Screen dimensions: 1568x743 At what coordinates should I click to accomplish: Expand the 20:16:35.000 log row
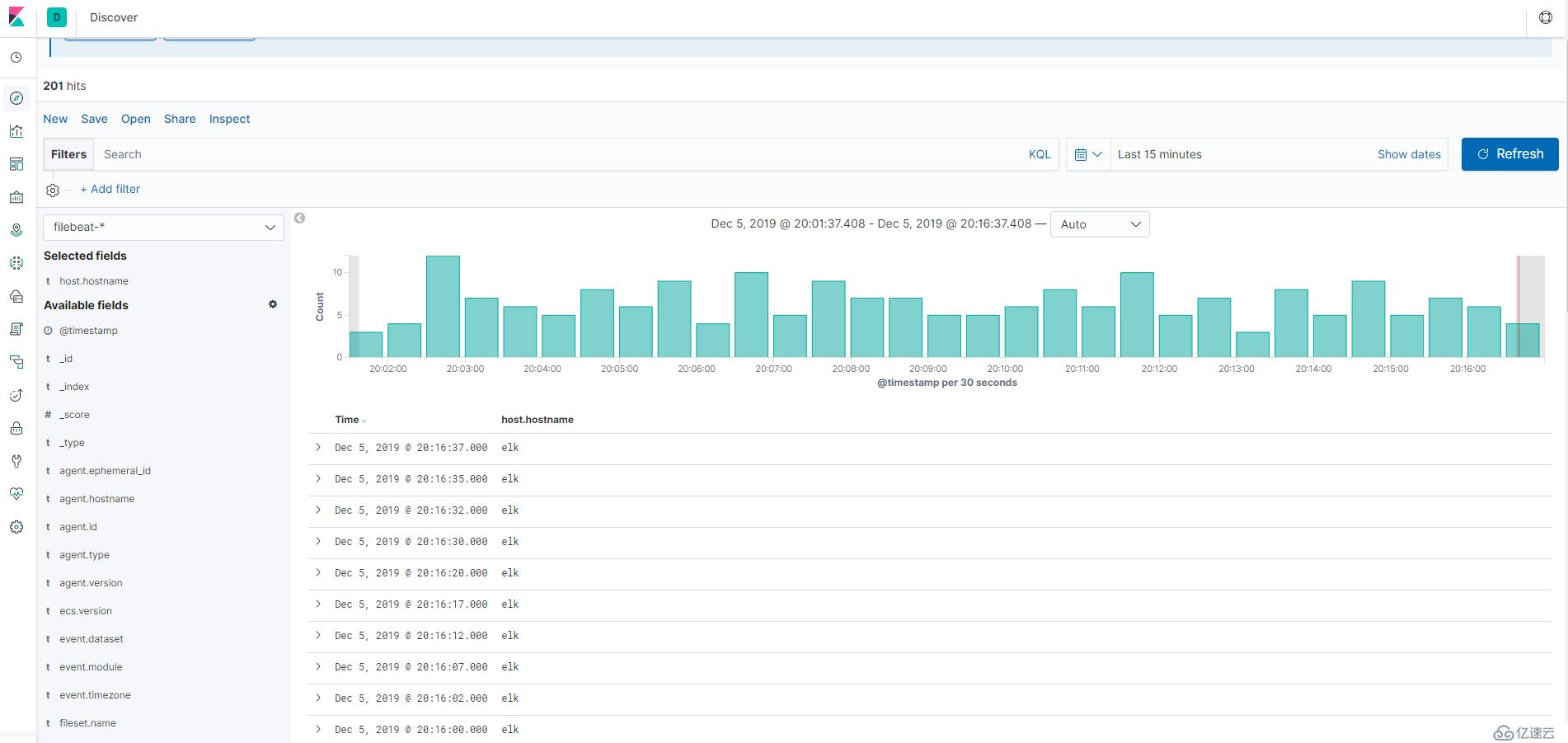coord(318,479)
